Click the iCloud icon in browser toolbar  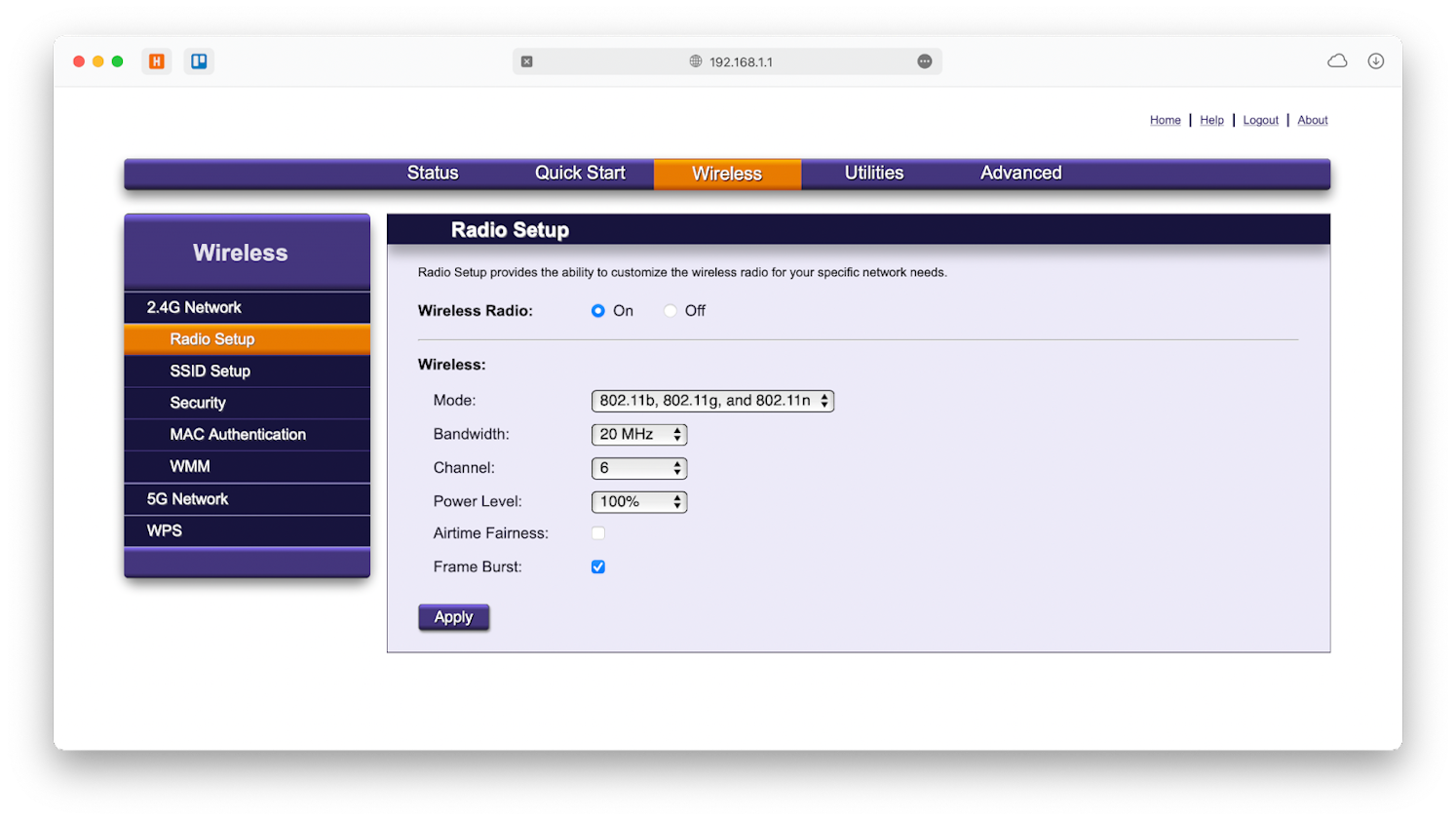1336,59
